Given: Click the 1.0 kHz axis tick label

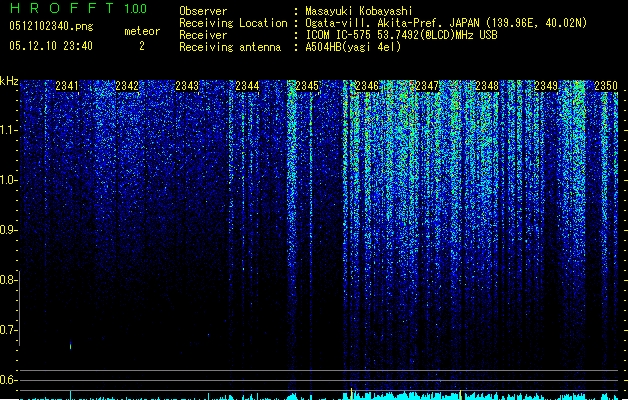Looking at the screenshot, I should click(8, 180).
